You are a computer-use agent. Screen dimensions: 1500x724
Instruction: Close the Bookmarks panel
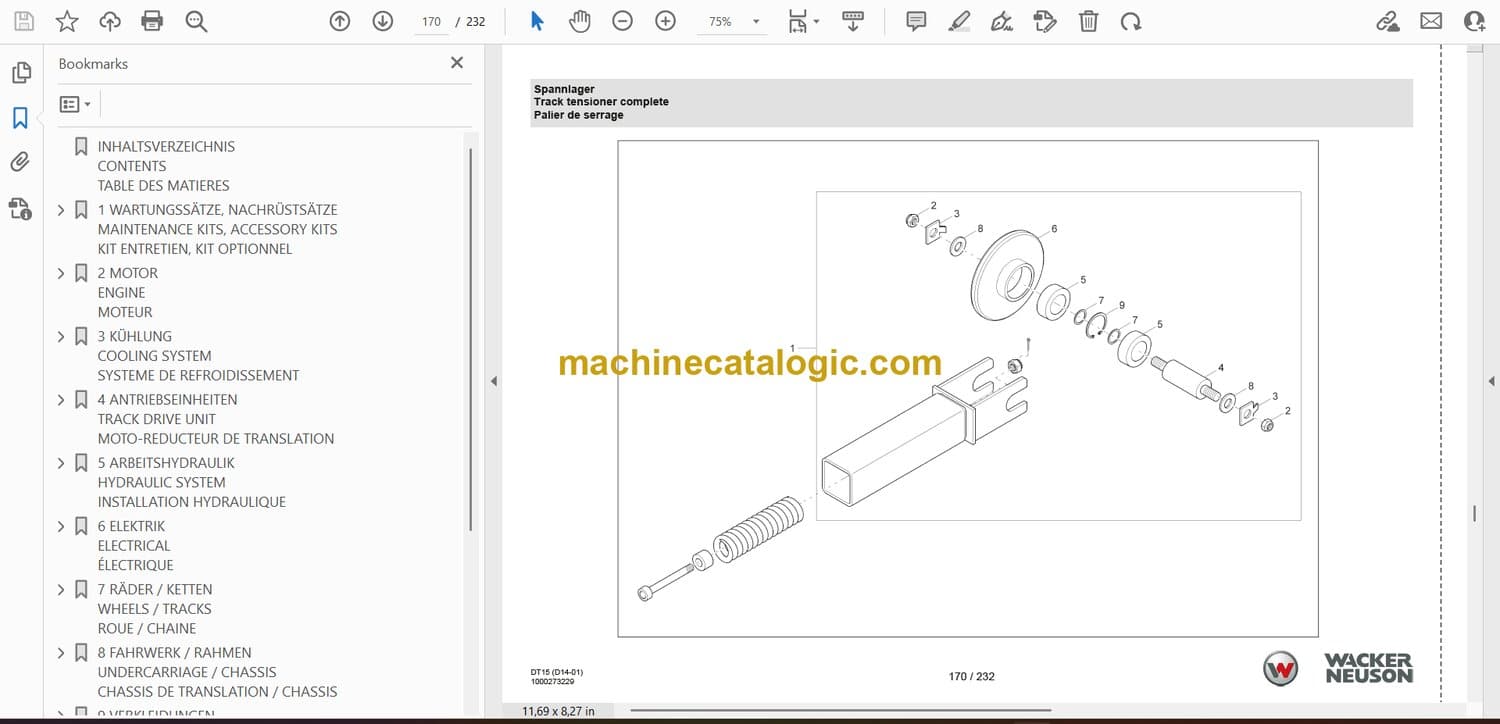click(457, 63)
